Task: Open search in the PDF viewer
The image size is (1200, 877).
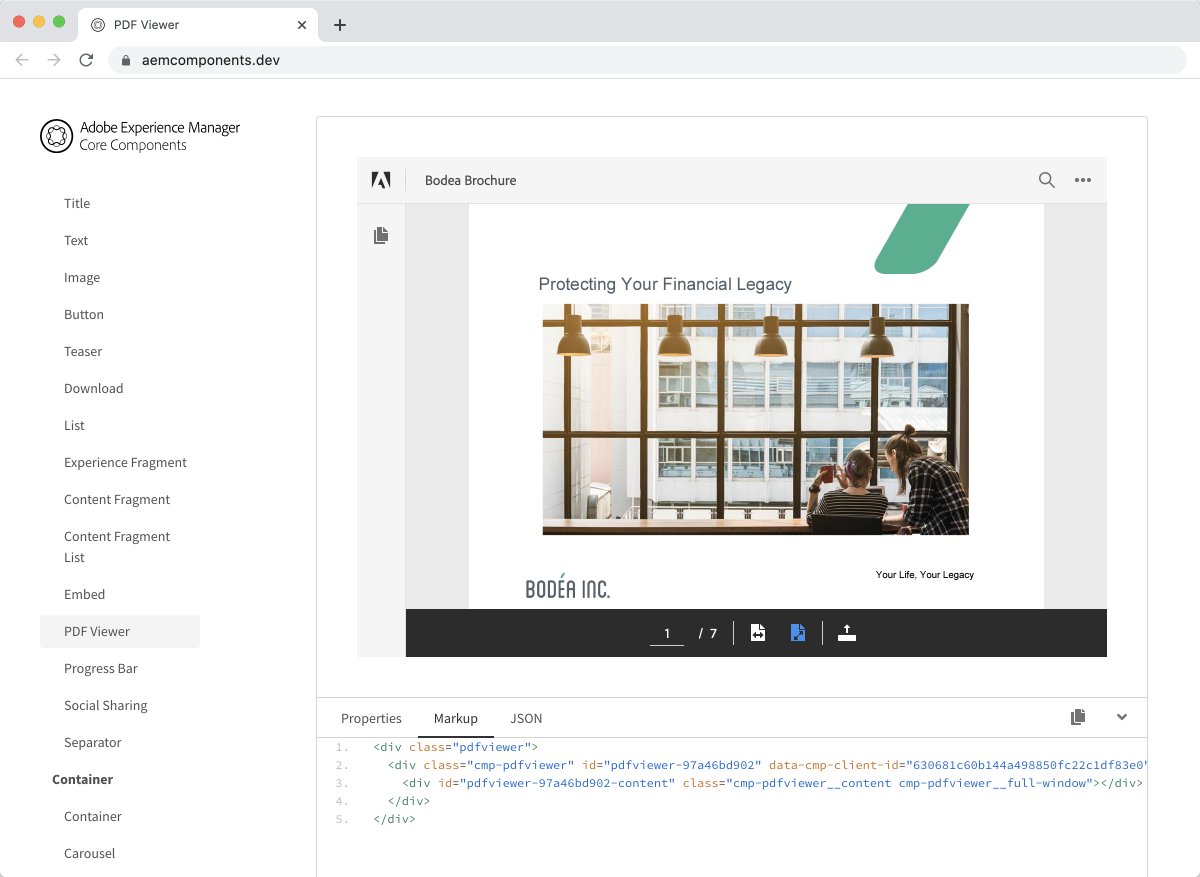Action: pyautogui.click(x=1046, y=180)
